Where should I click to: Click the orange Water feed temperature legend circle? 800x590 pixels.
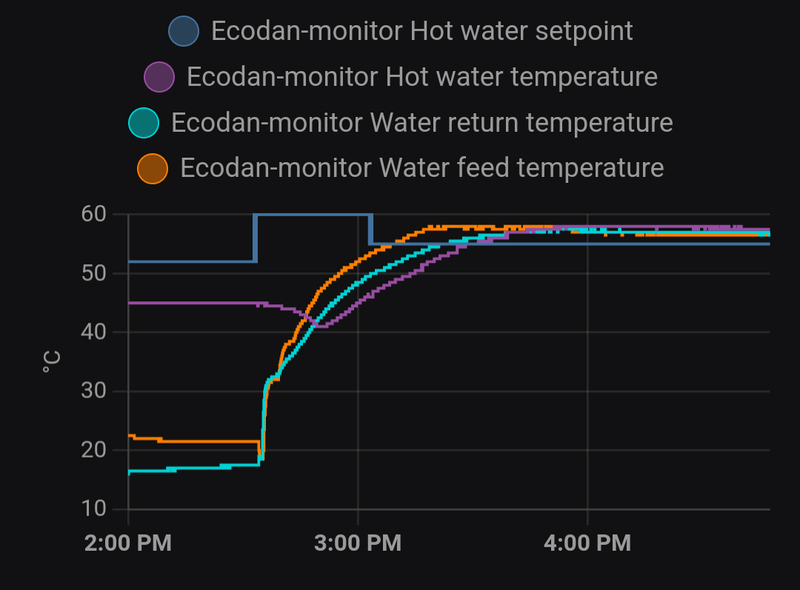point(152,168)
